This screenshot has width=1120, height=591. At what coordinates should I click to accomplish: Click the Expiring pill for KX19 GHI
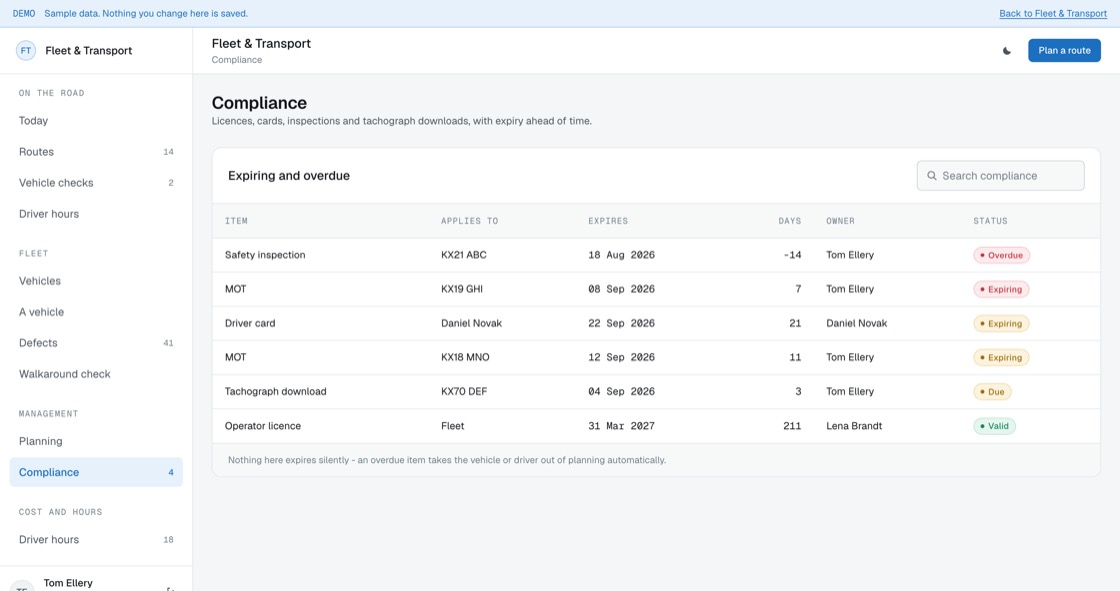(1001, 289)
